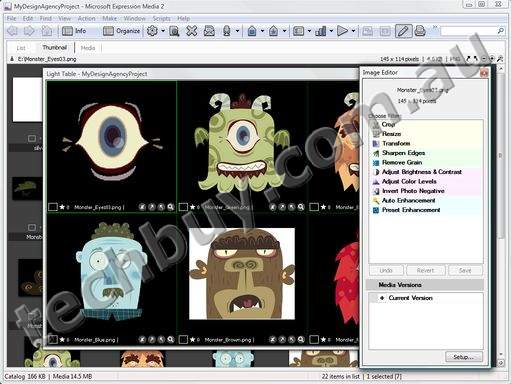This screenshot has height=384, width=511.
Task: Show the Organize panel
Action: (x=121, y=31)
